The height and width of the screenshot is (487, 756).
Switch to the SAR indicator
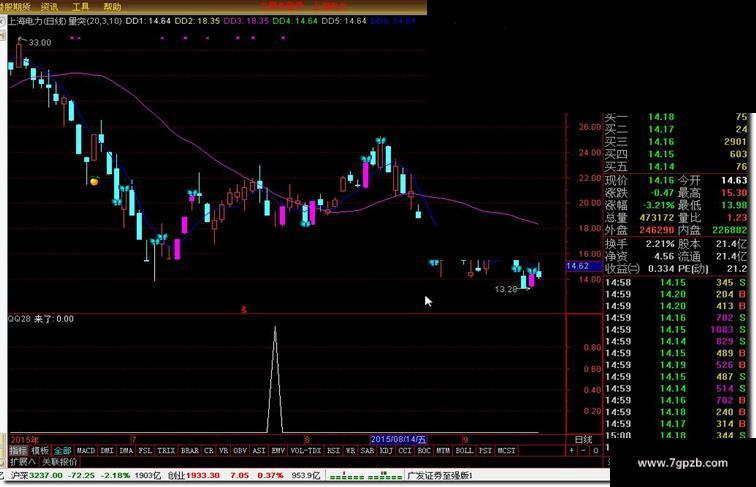[x=367, y=450]
